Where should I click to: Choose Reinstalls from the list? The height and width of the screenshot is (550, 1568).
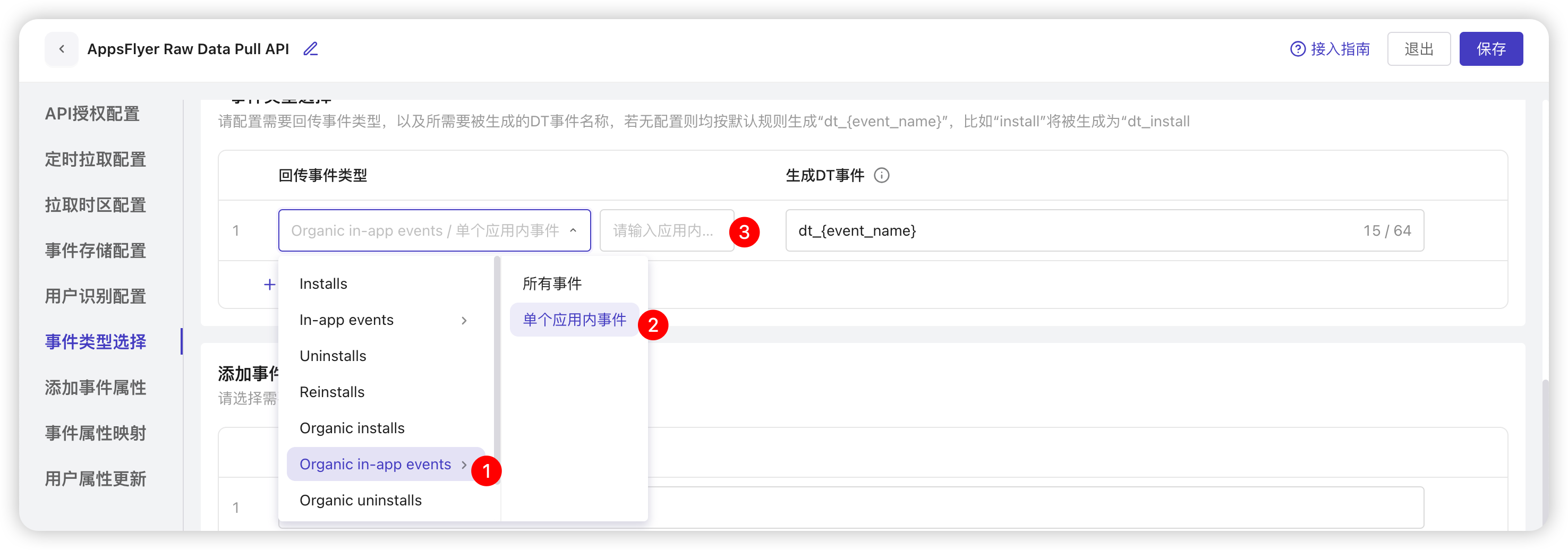(332, 392)
